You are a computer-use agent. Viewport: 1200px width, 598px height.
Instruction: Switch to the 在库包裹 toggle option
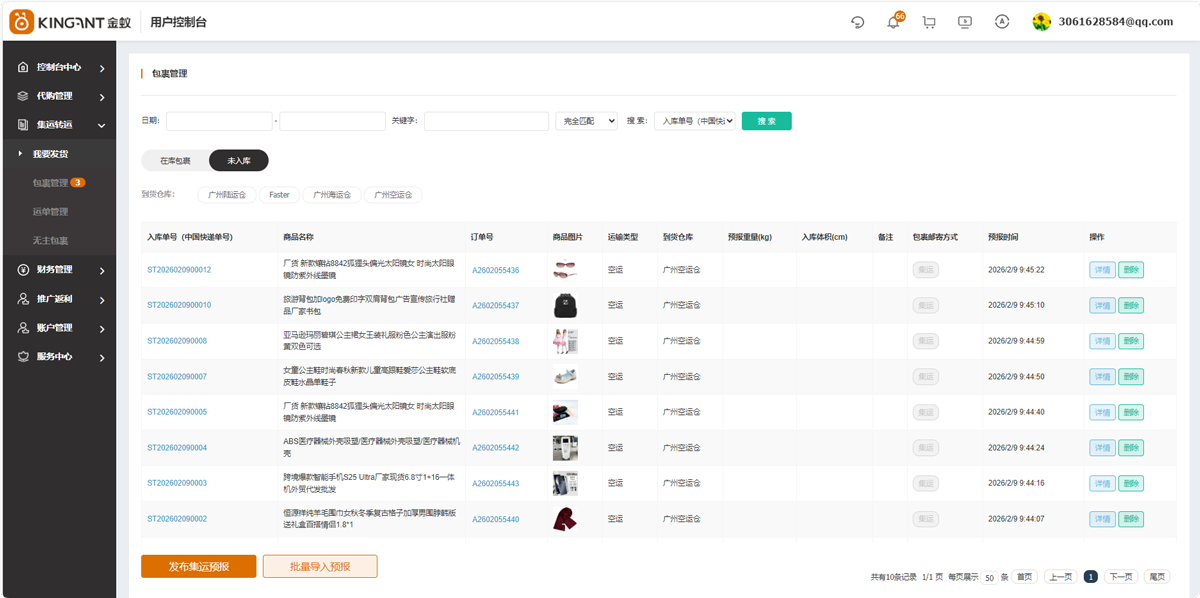pyautogui.click(x=175, y=160)
